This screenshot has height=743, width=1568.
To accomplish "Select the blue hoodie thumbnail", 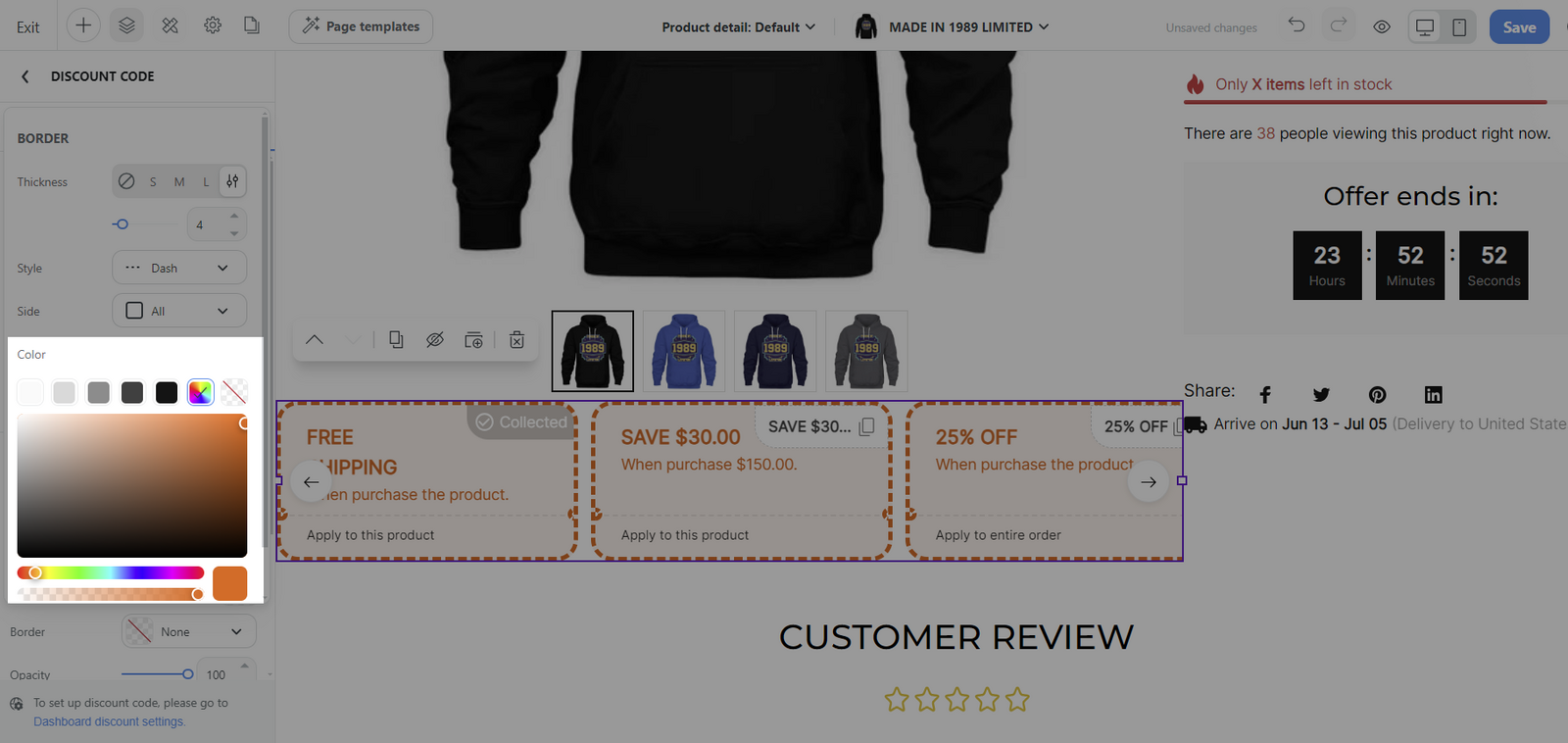I will click(684, 351).
